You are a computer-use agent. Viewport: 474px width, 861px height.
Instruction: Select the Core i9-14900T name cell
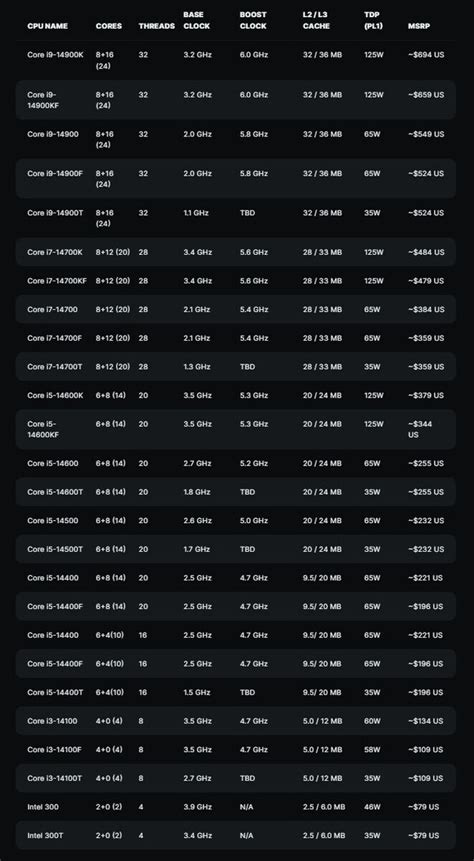click(55, 213)
